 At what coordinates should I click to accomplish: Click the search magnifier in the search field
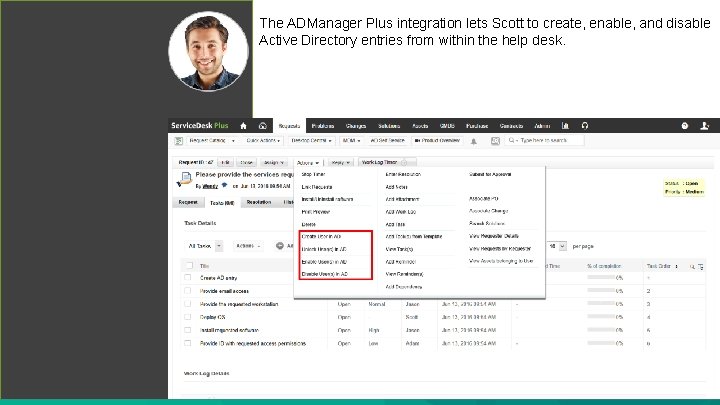point(512,141)
